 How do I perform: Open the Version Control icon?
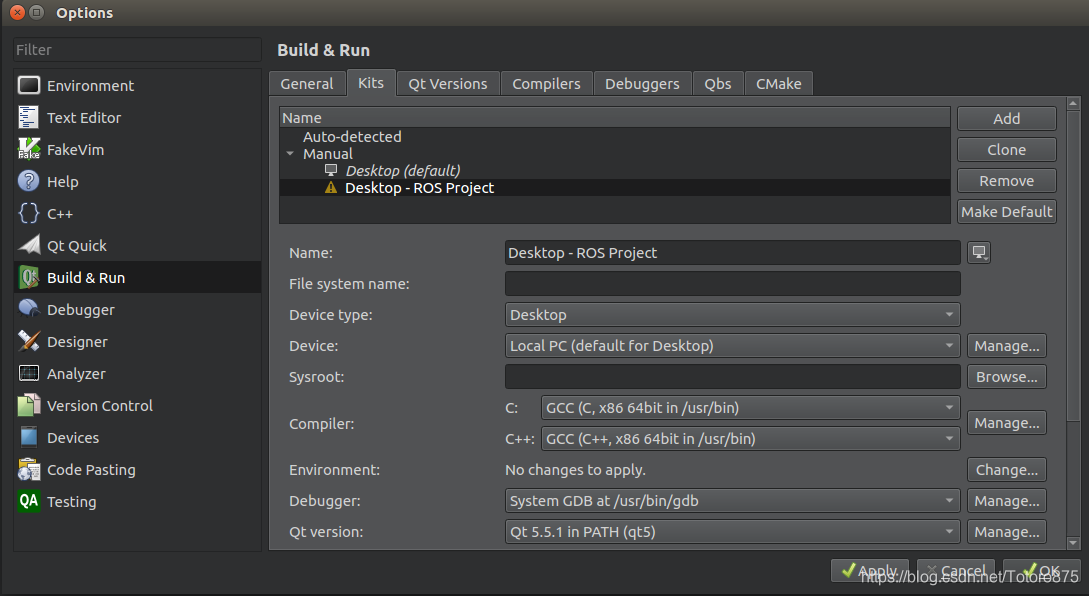28,405
